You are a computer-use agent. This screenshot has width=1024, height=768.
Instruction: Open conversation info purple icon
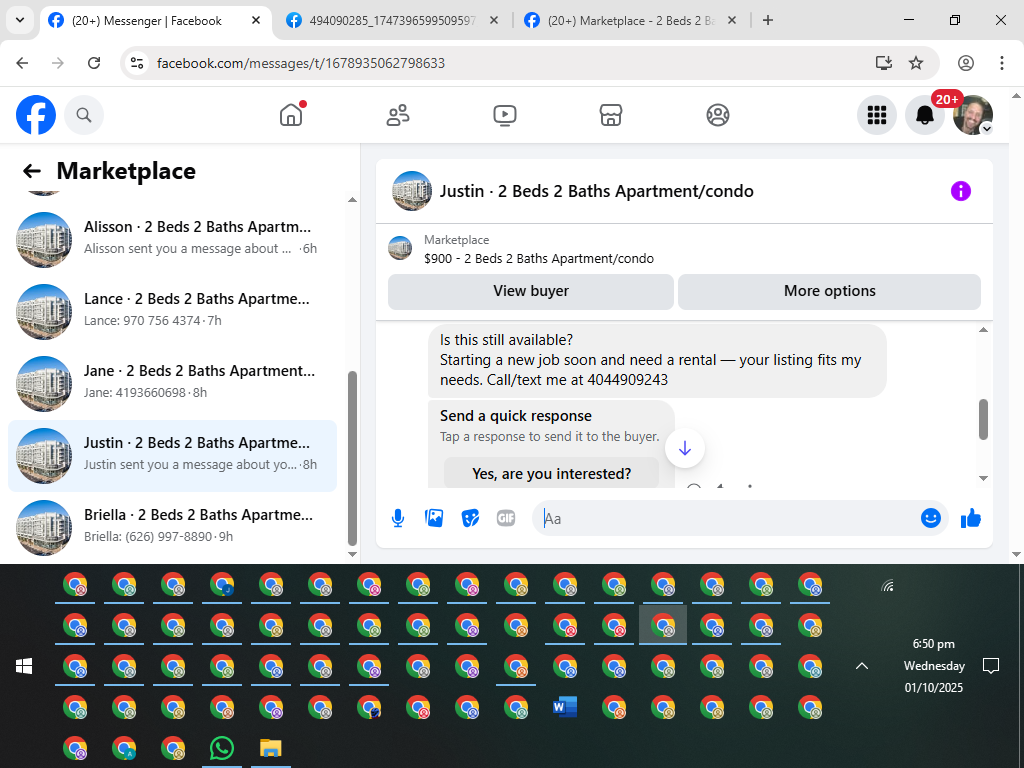[961, 191]
